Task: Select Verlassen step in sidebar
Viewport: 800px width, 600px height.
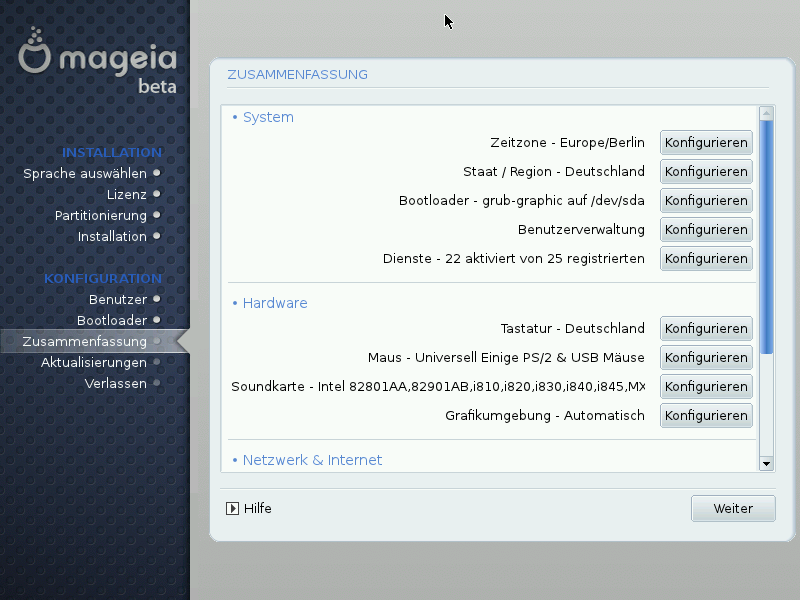Action: [122, 383]
